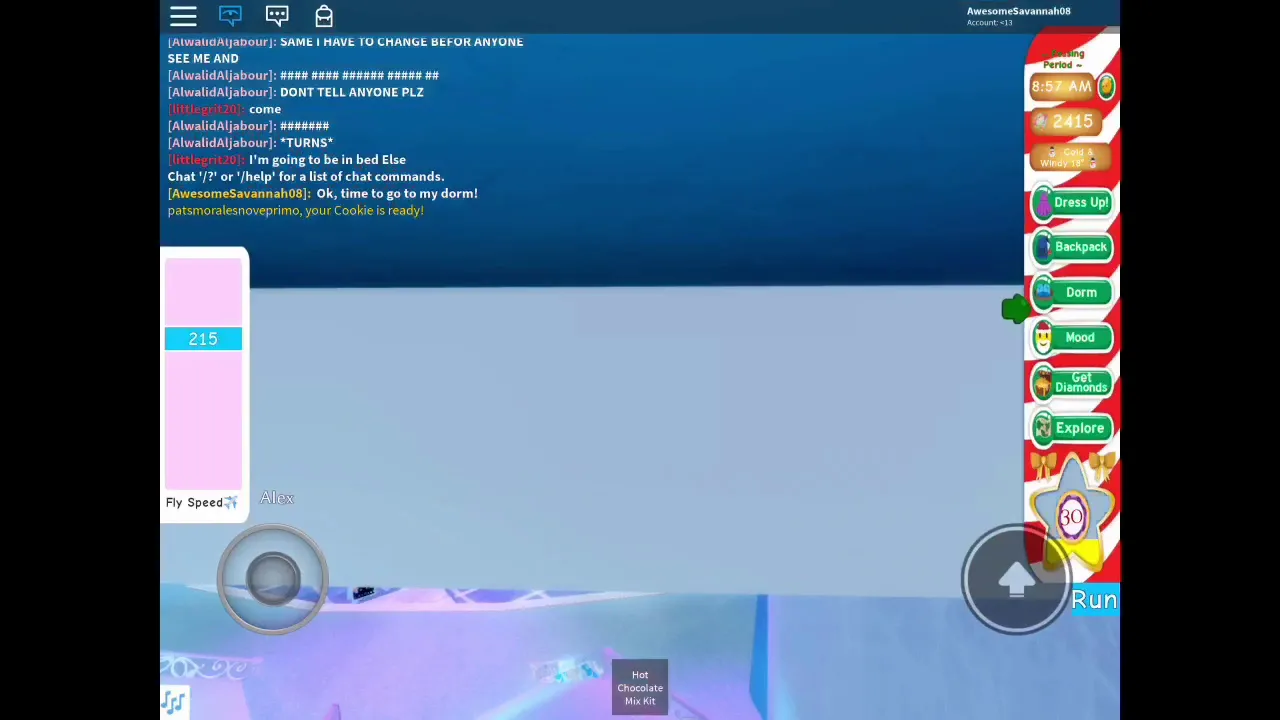Click the Dress Up mannequin icon
This screenshot has height=720, width=1280.
[x=1043, y=203]
